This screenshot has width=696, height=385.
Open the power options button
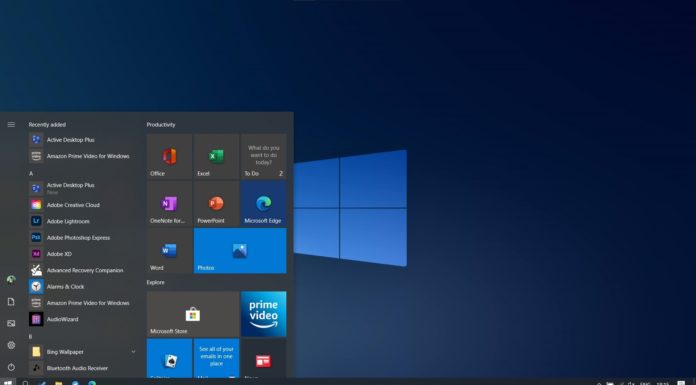(x=11, y=367)
